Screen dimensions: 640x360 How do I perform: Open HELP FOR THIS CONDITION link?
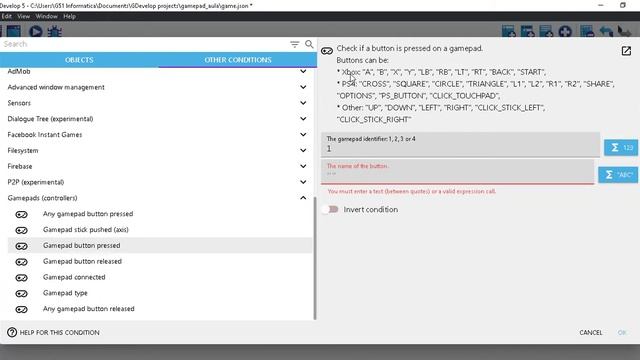53,332
